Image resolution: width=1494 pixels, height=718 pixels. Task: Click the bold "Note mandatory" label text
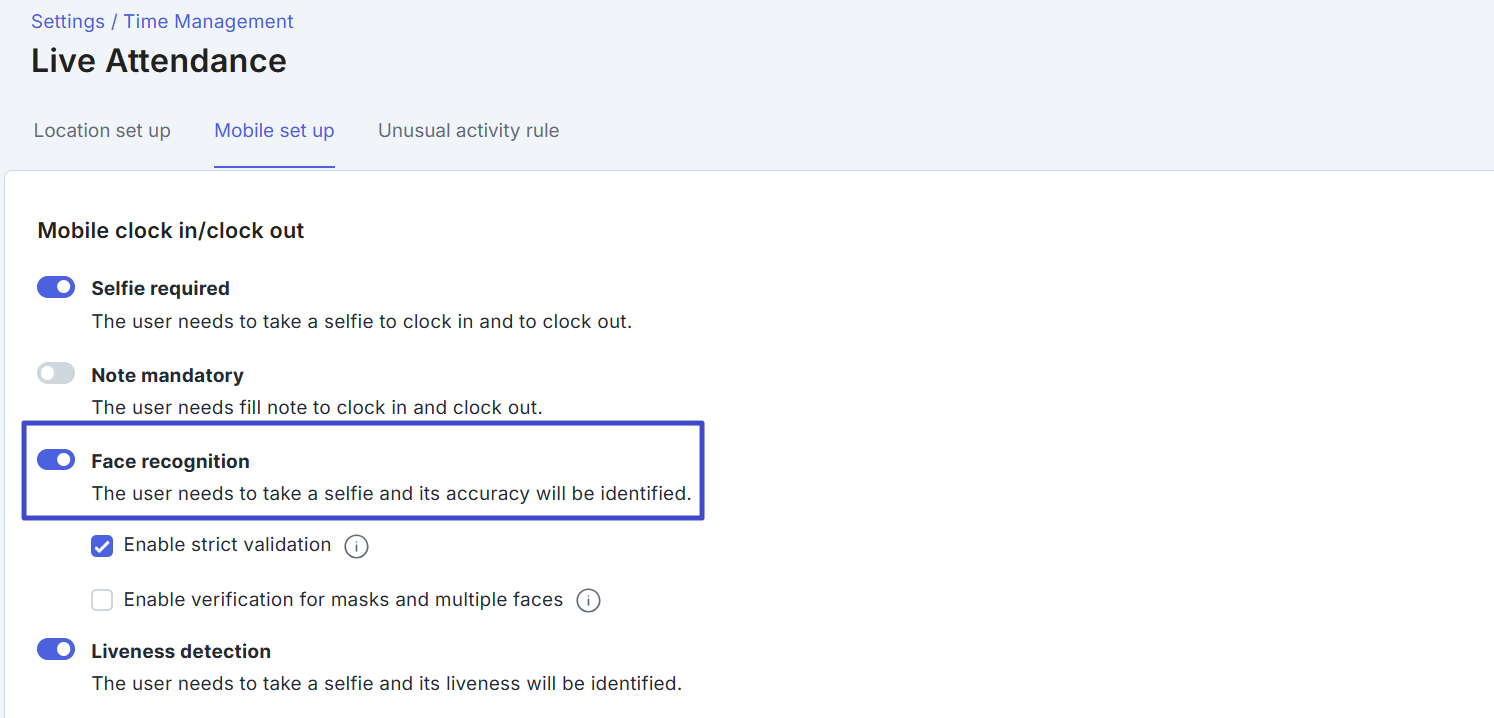point(167,375)
